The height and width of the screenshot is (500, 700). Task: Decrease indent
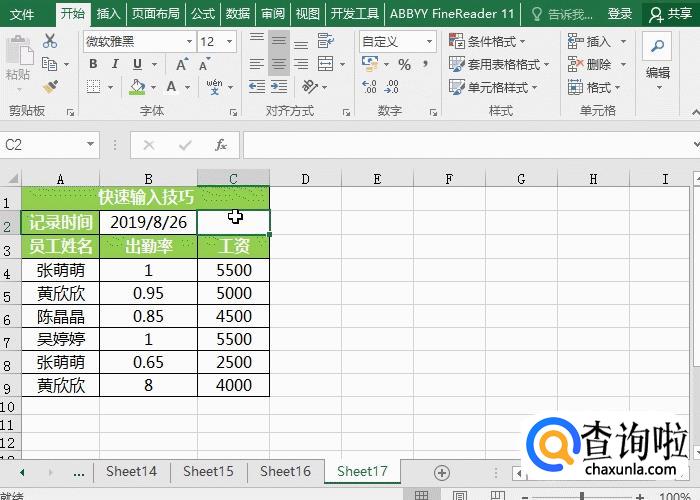(x=257, y=86)
